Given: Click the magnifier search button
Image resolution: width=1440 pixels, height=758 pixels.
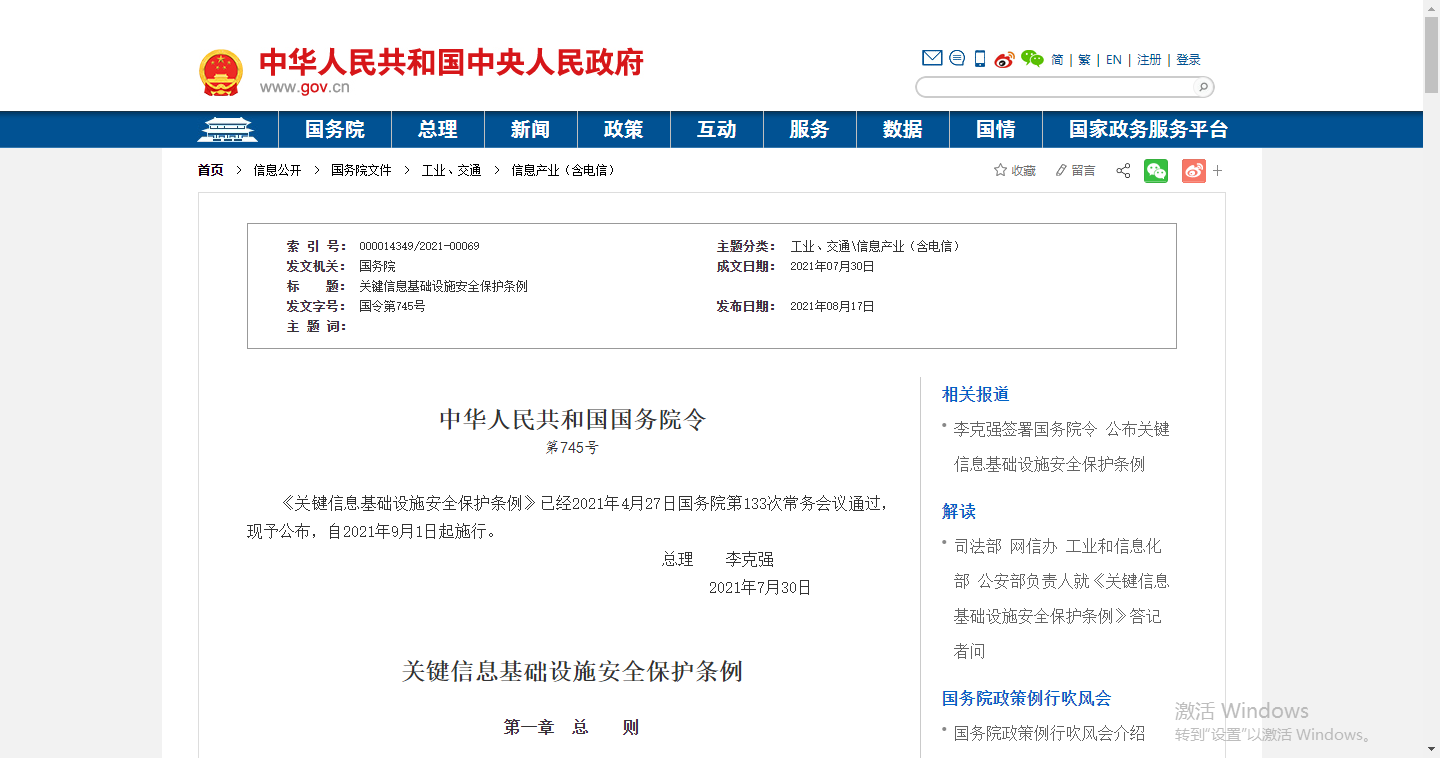Looking at the screenshot, I should coord(1203,87).
